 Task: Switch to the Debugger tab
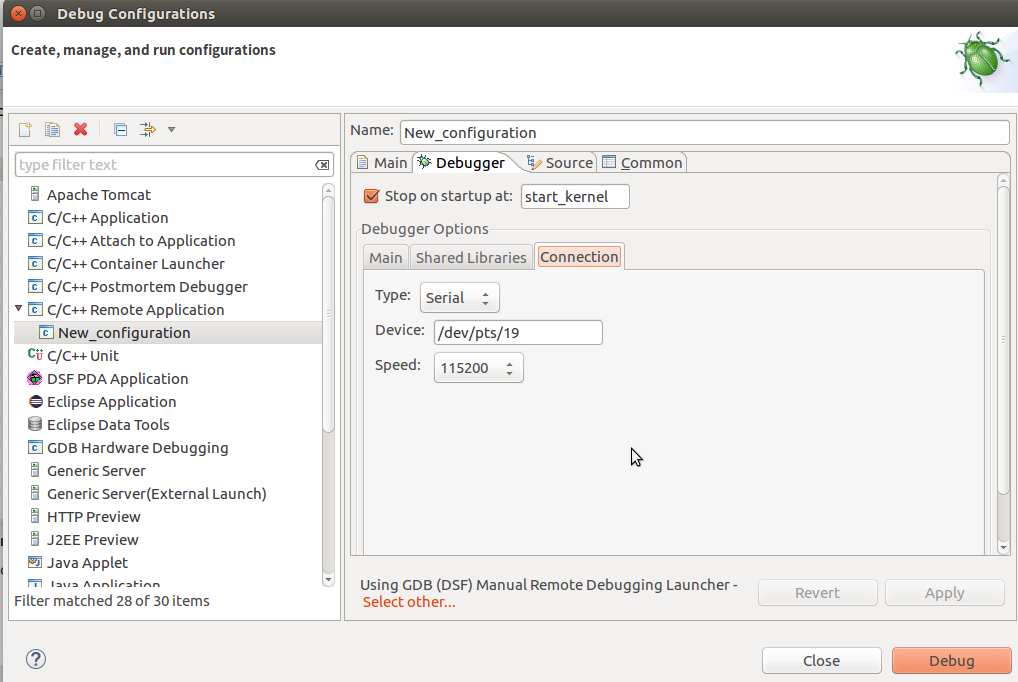pyautogui.click(x=462, y=162)
